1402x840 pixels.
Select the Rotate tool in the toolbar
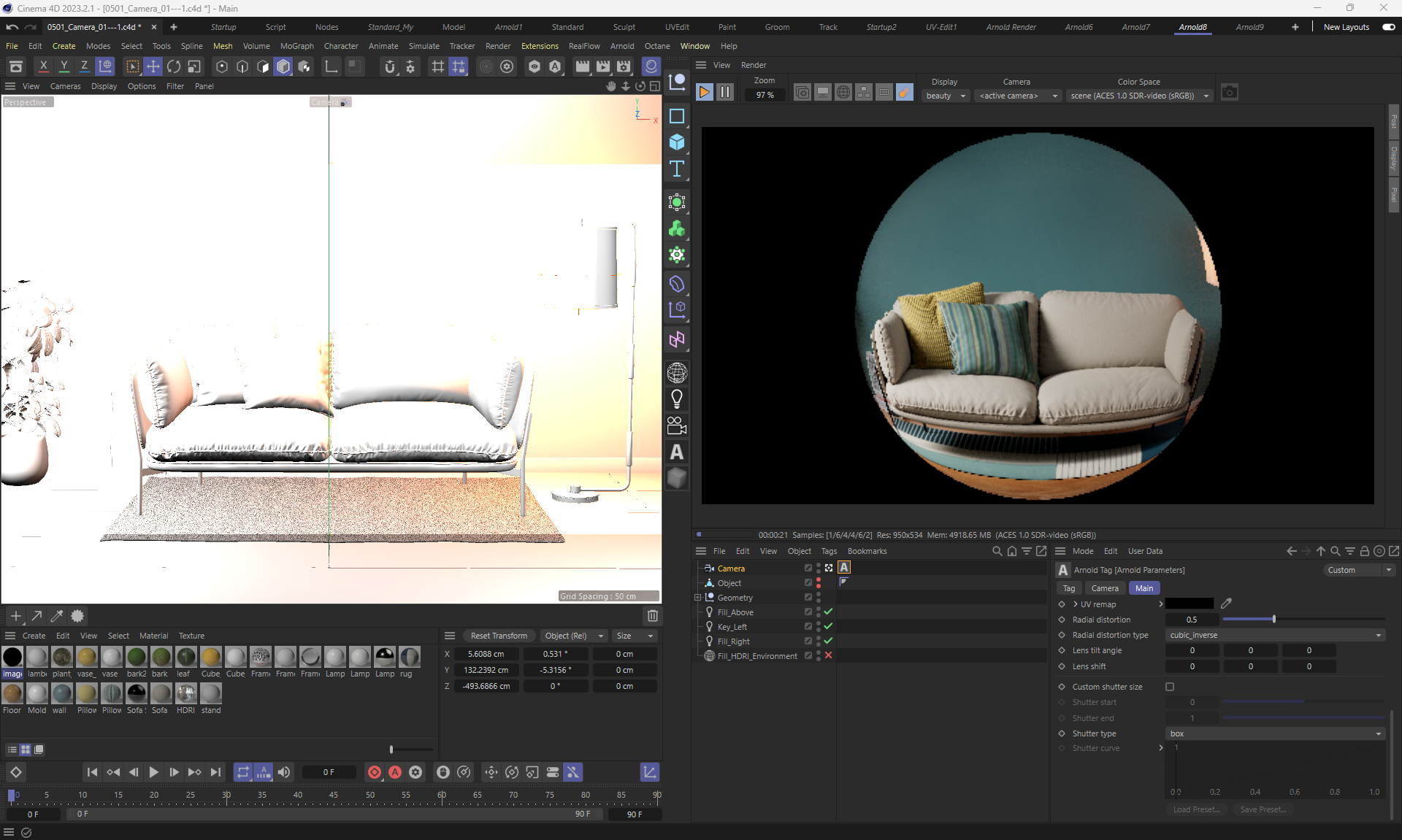tap(174, 66)
